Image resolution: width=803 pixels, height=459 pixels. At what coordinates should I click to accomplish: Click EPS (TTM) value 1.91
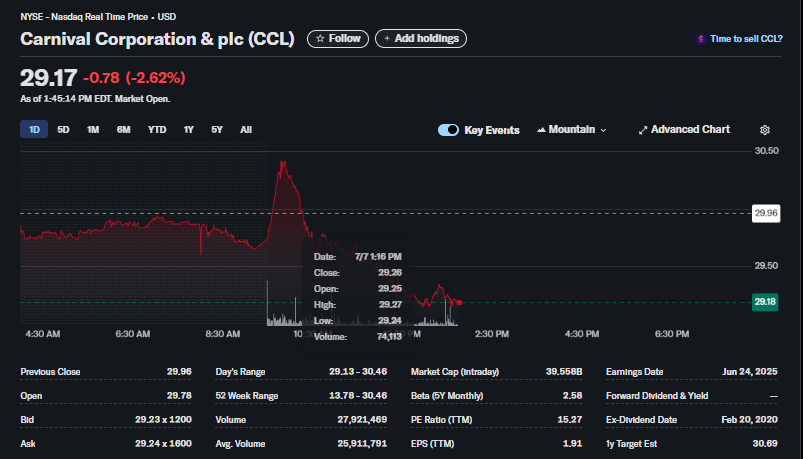point(573,444)
